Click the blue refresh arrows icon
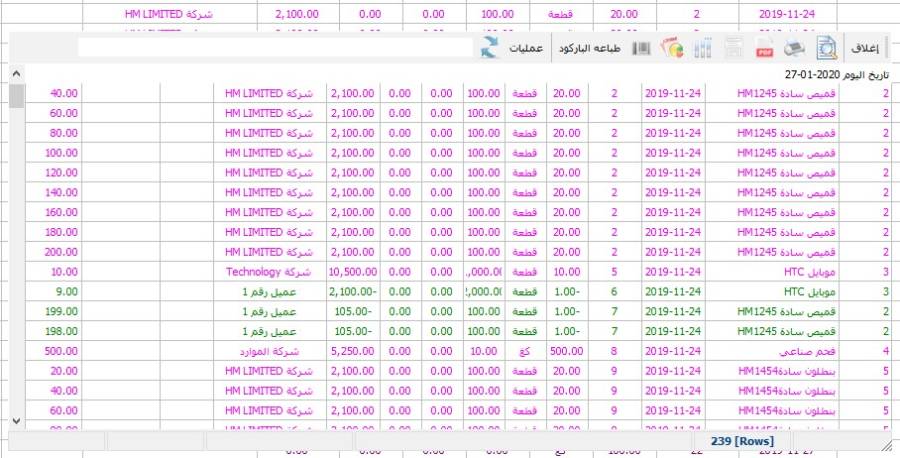This screenshot has height=458, width=900. click(490, 48)
